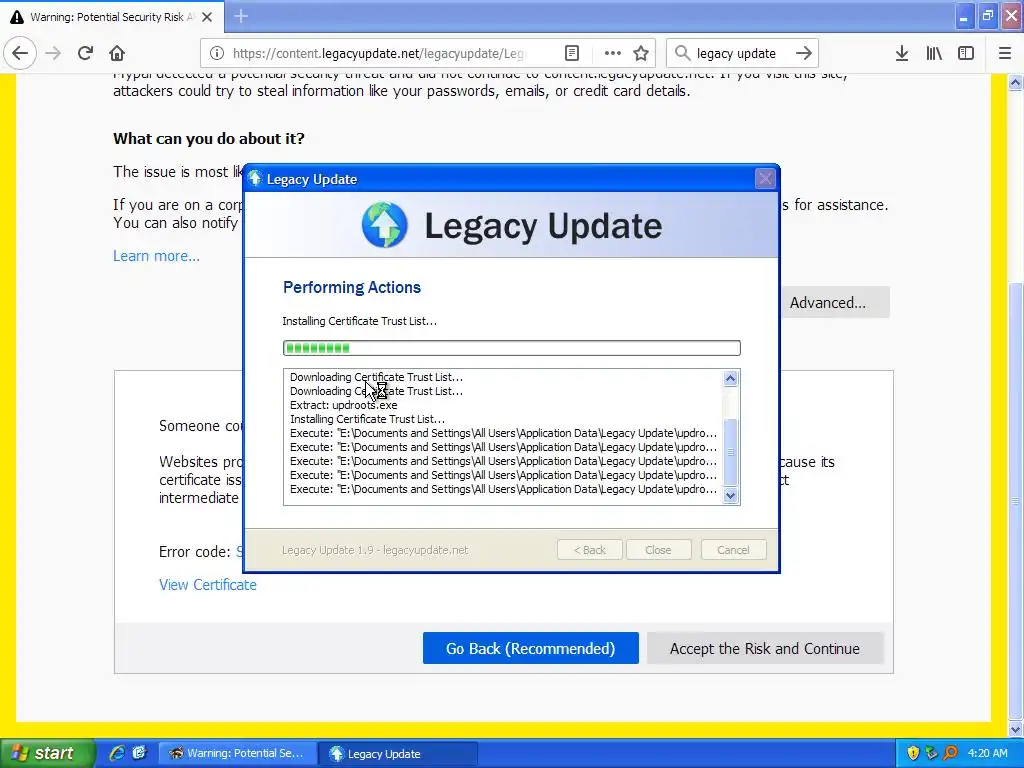This screenshot has height=768, width=1024.
Task: Toggle reader view icon
Action: click(572, 53)
